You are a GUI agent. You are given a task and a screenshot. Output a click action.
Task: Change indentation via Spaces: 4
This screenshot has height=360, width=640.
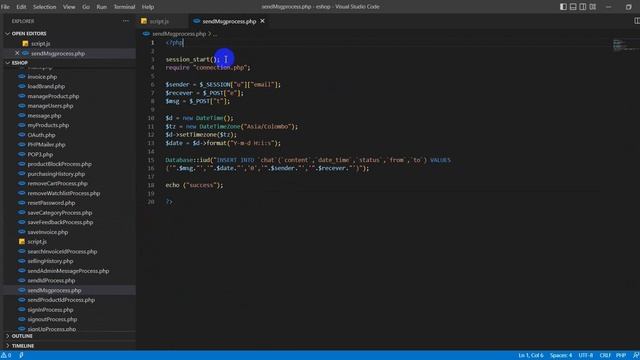click(561, 356)
